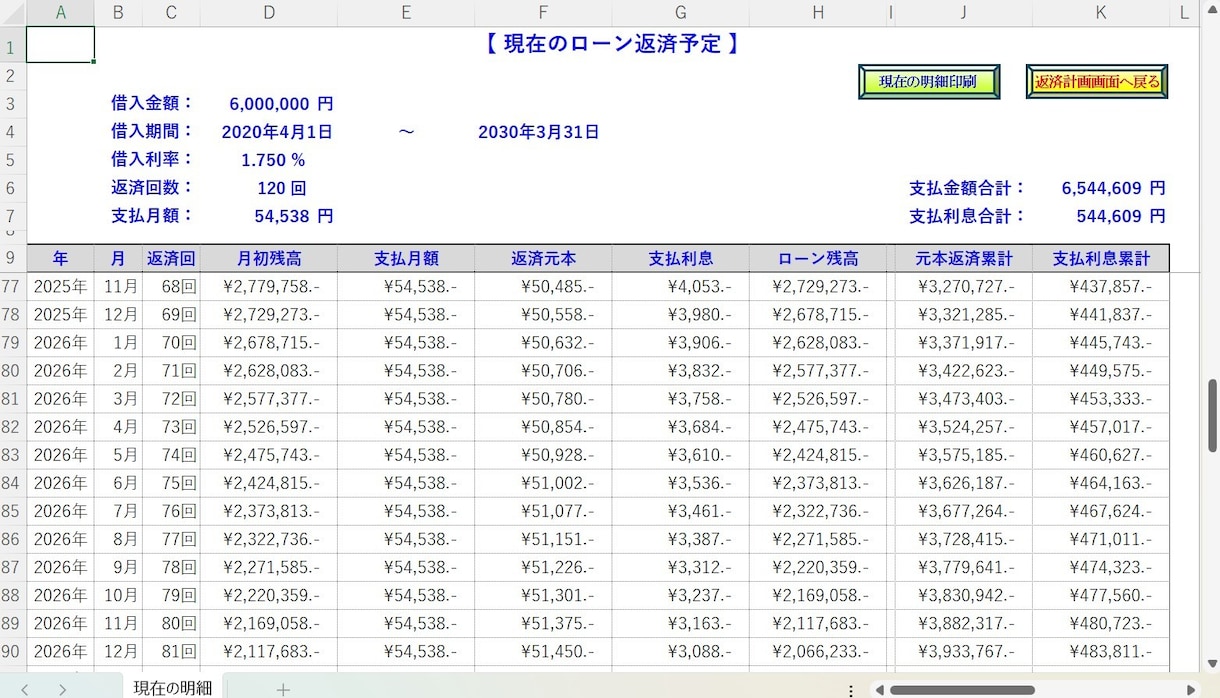Click cell 74回 in row 83
The image size is (1220, 698).
[x=171, y=455]
